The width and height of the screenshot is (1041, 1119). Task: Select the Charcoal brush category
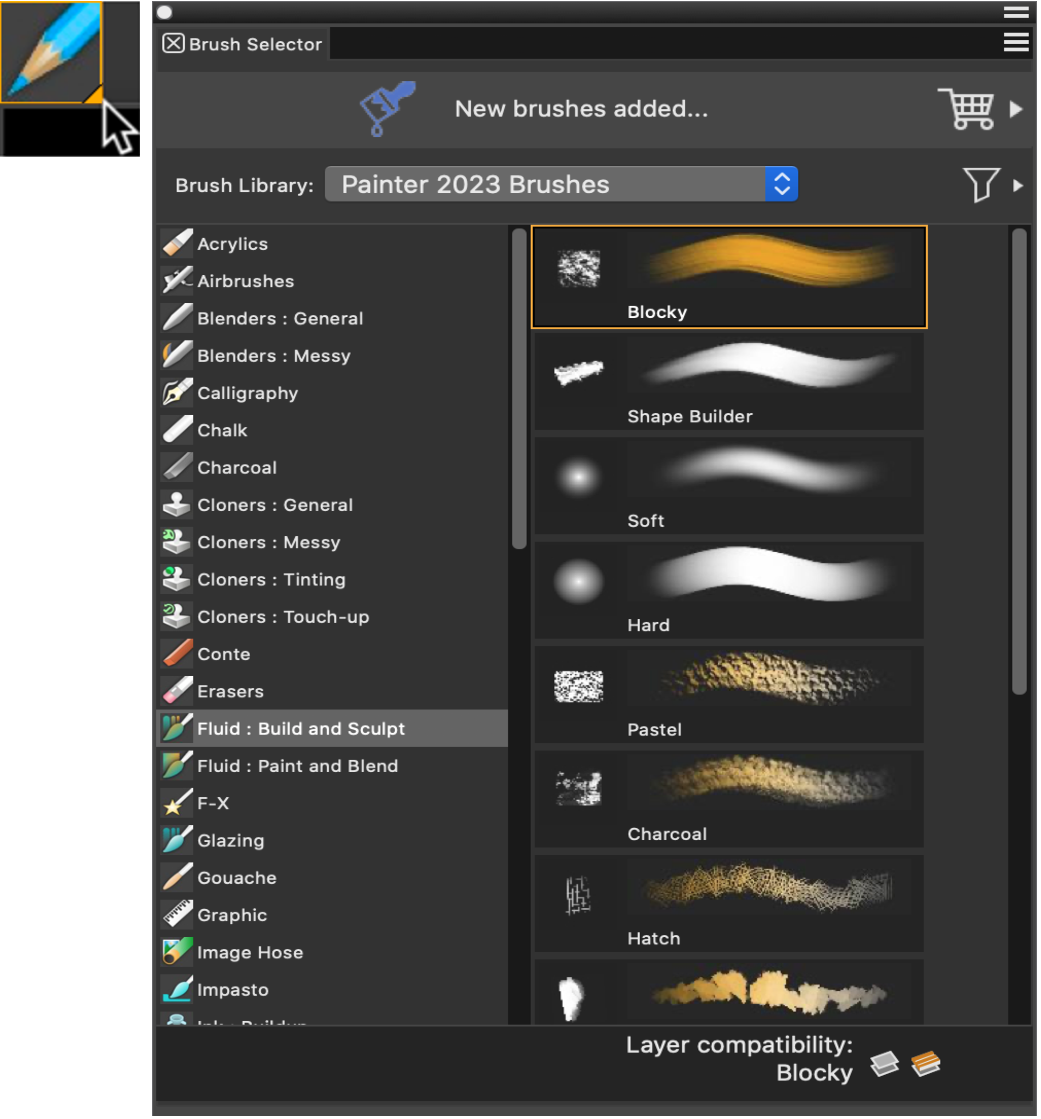tap(237, 467)
